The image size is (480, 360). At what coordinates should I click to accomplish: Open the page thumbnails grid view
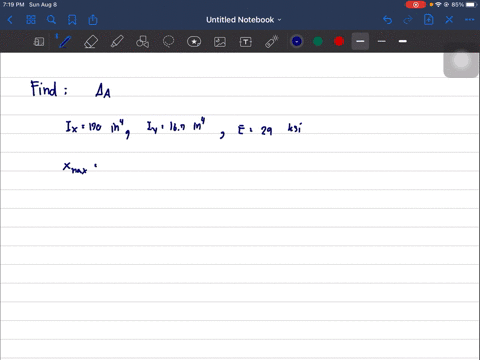[x=31, y=20]
